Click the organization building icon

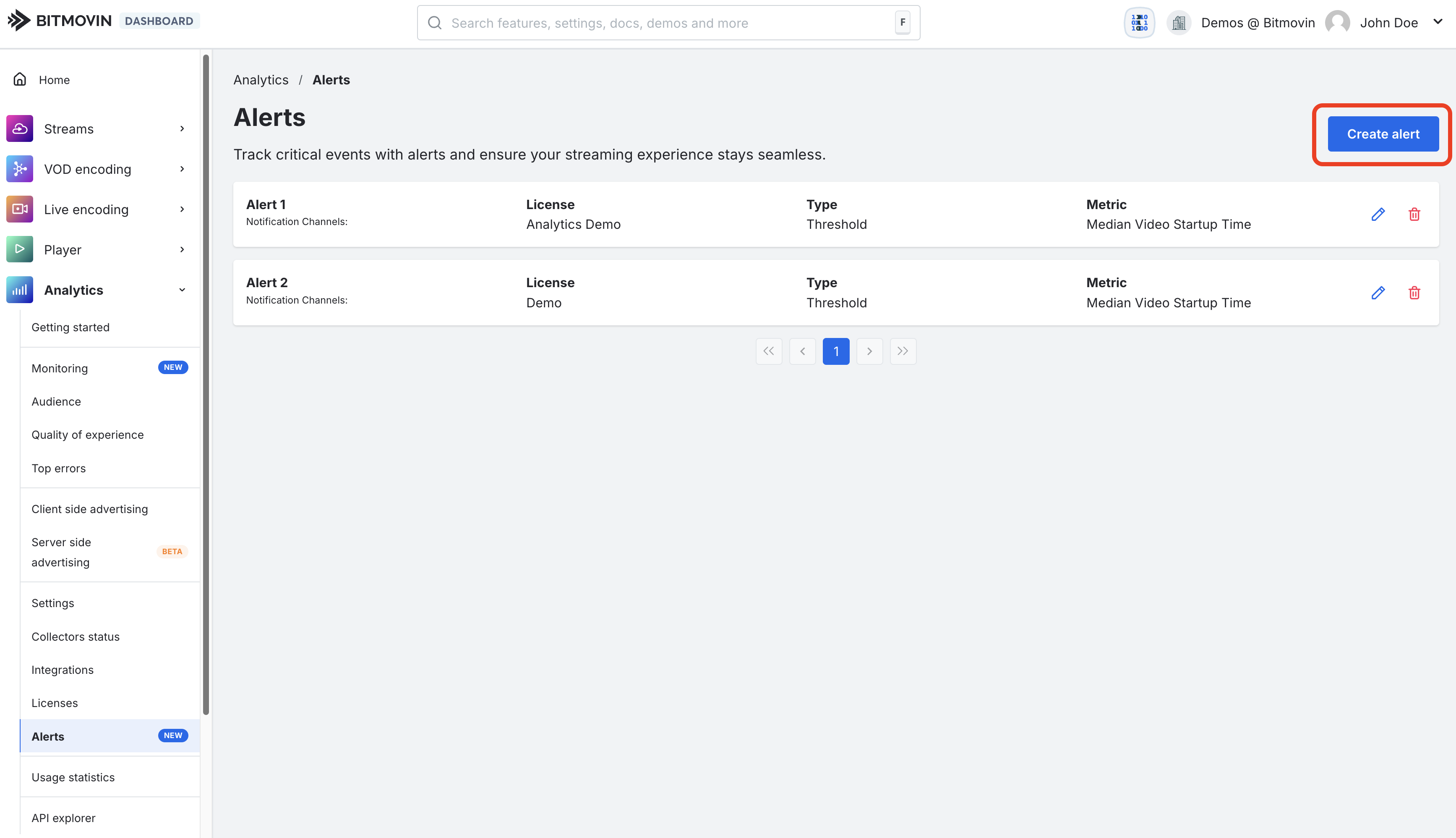point(1179,23)
